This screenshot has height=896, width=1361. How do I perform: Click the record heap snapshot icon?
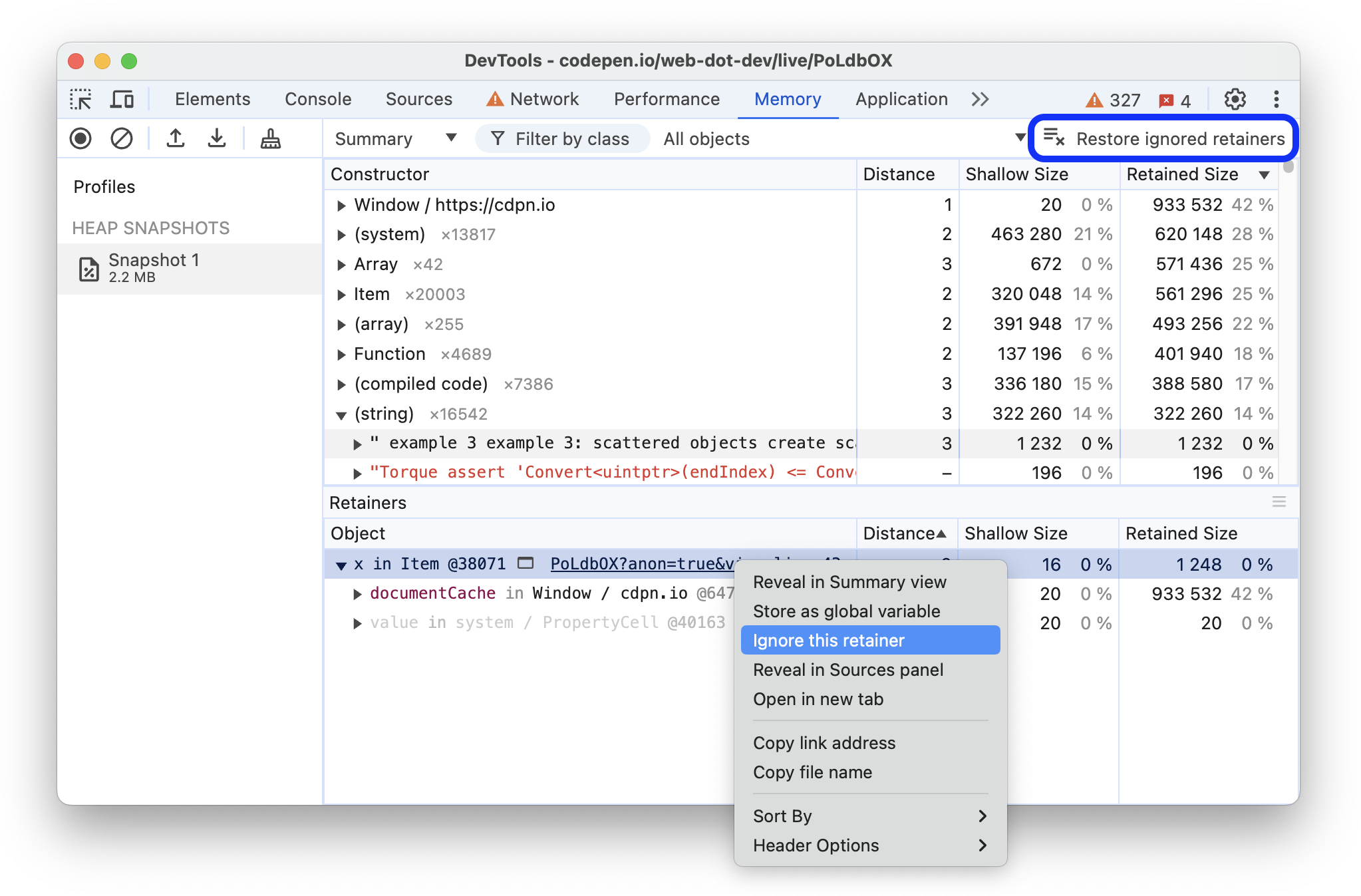point(80,139)
